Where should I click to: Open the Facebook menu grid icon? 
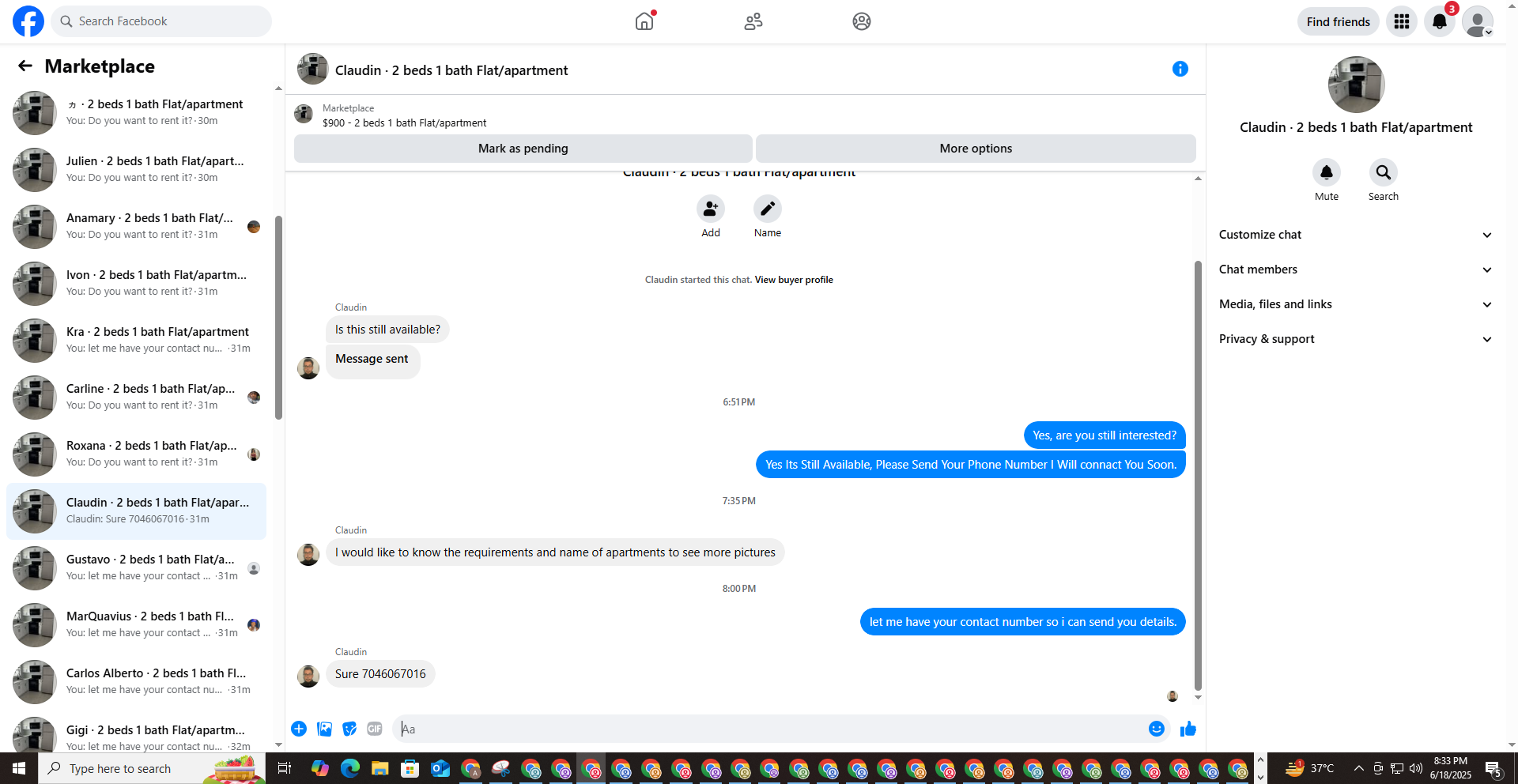[x=1402, y=21]
